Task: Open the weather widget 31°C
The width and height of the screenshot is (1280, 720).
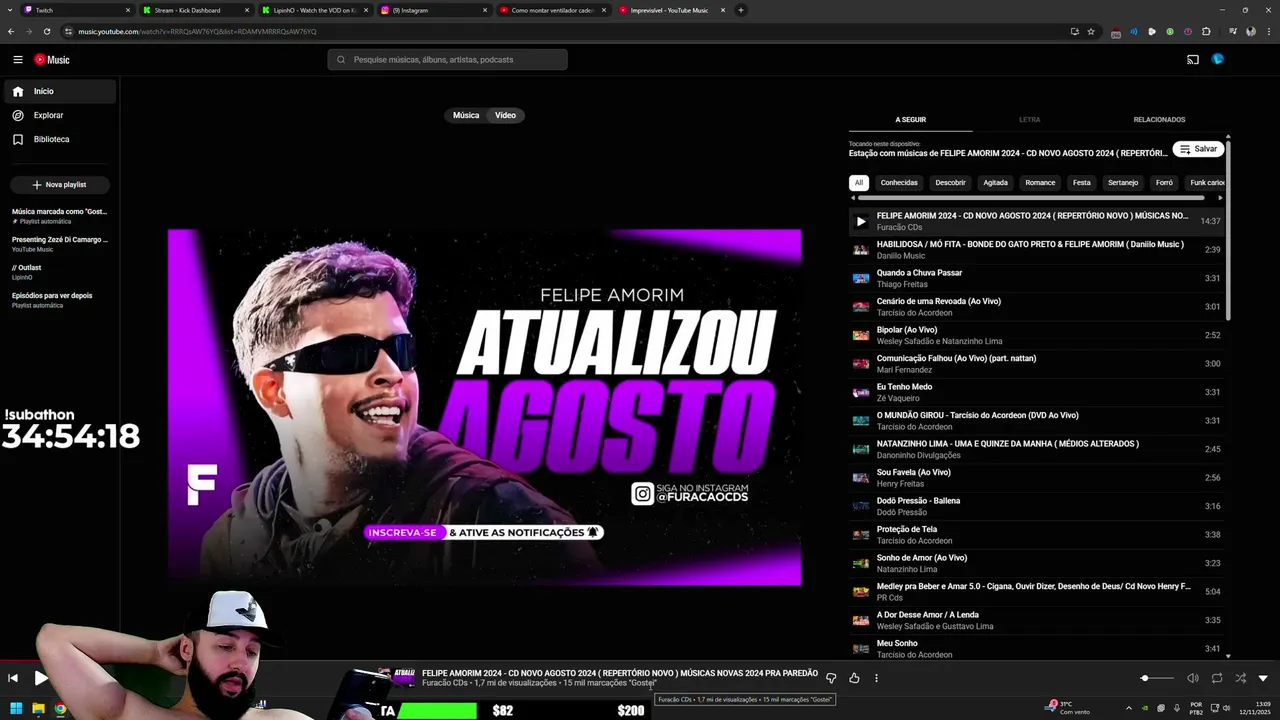Action: (x=1067, y=707)
